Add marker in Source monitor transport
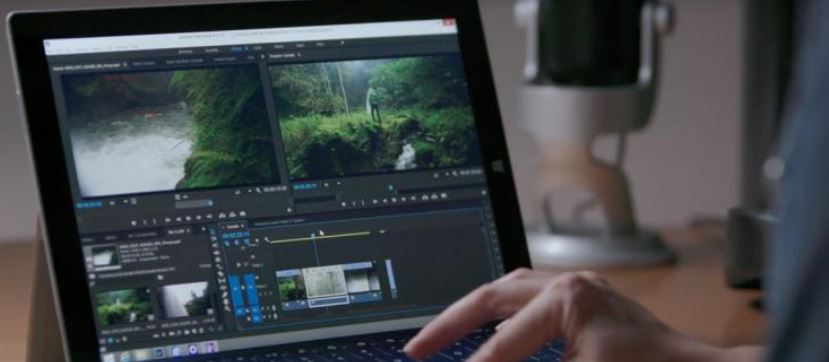Screen dimensions: 829x362 [133, 222]
